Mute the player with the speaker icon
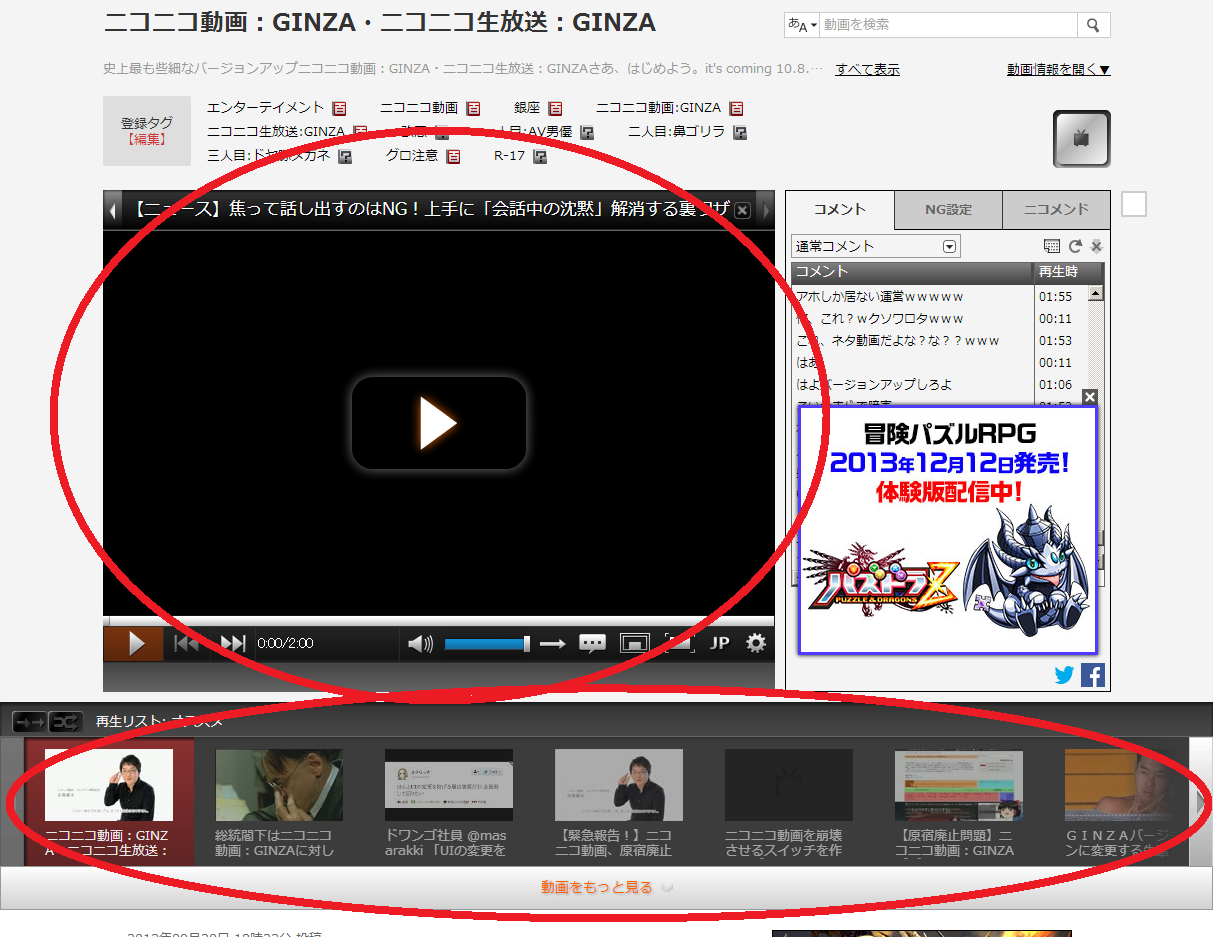Image resolution: width=1213 pixels, height=937 pixels. [420, 644]
